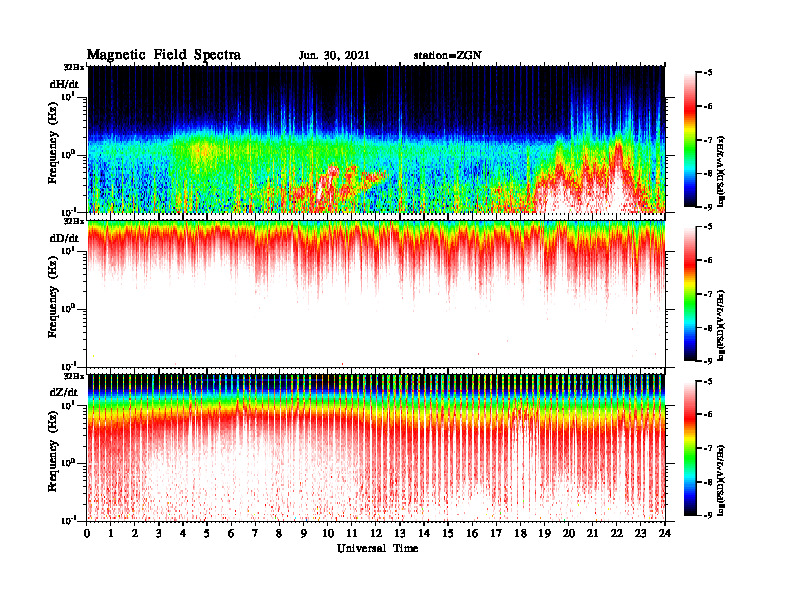The width and height of the screenshot is (792, 612).
Task: Click the 'Universal Time' axis label
Action: [x=377, y=548]
